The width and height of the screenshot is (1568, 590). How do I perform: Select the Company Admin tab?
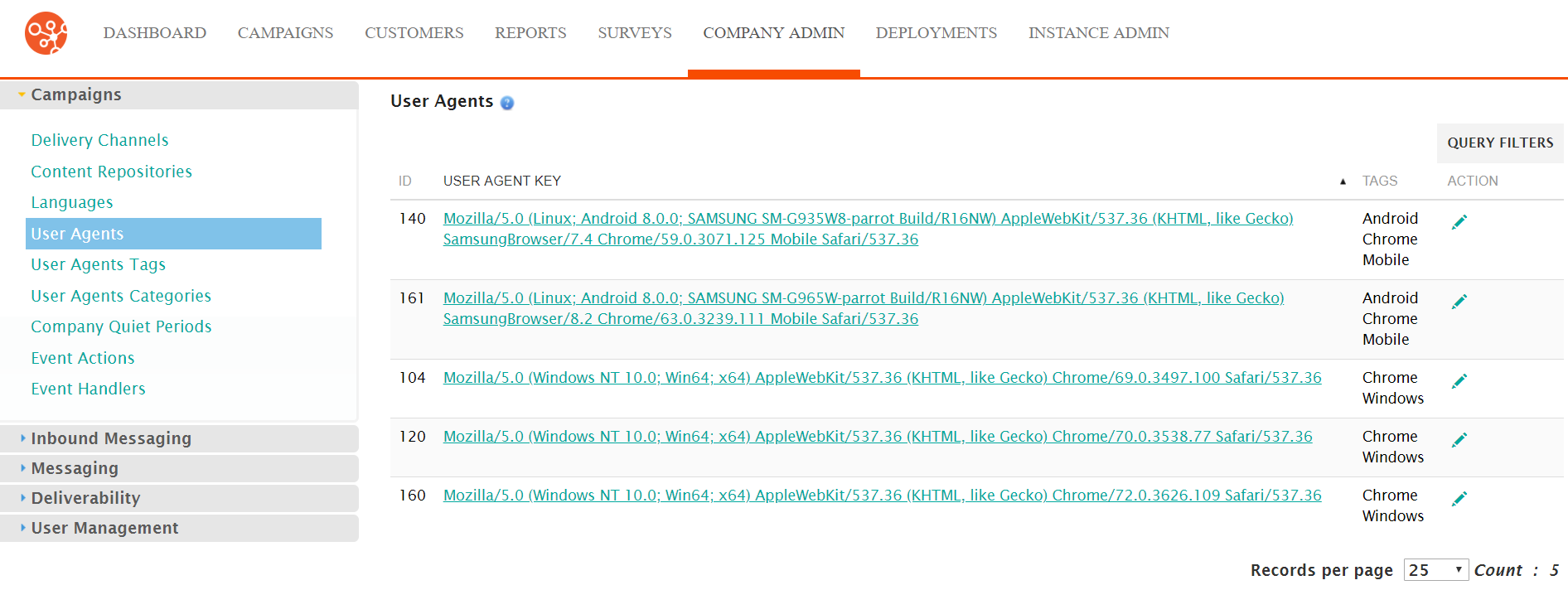(774, 33)
